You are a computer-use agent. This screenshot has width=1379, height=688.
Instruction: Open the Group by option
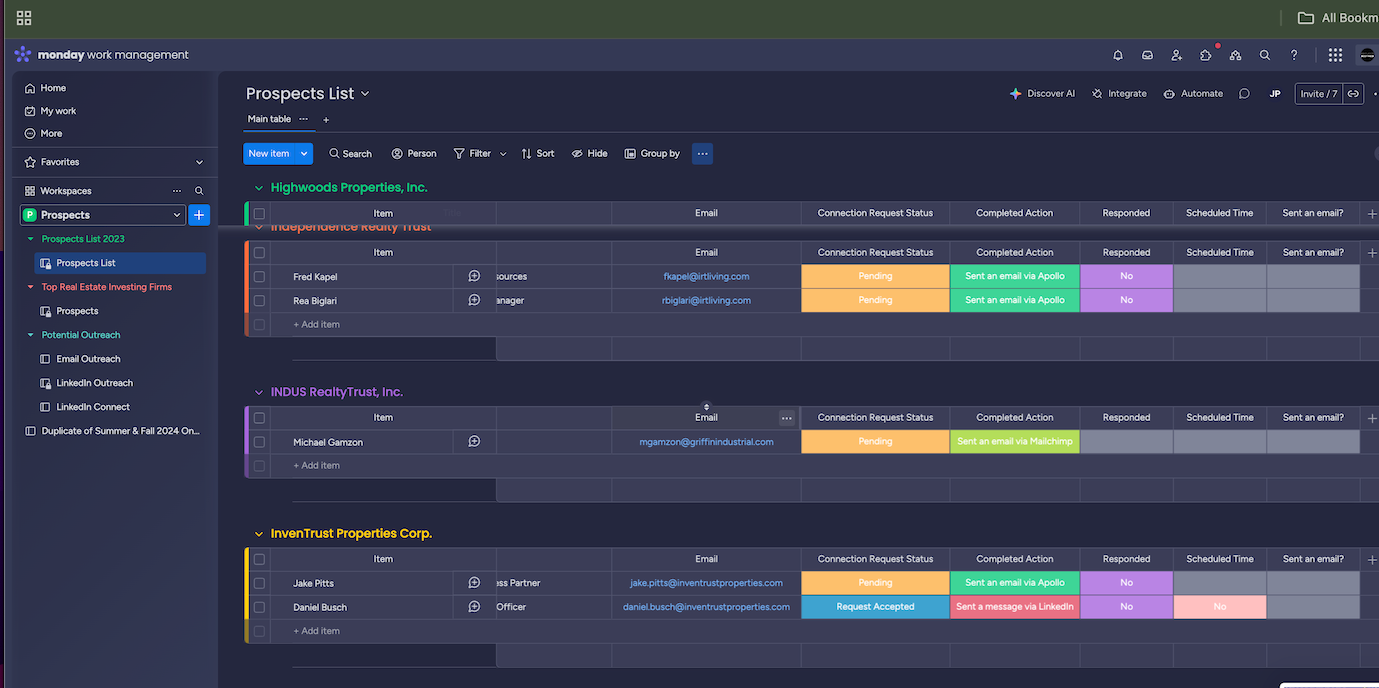click(652, 154)
